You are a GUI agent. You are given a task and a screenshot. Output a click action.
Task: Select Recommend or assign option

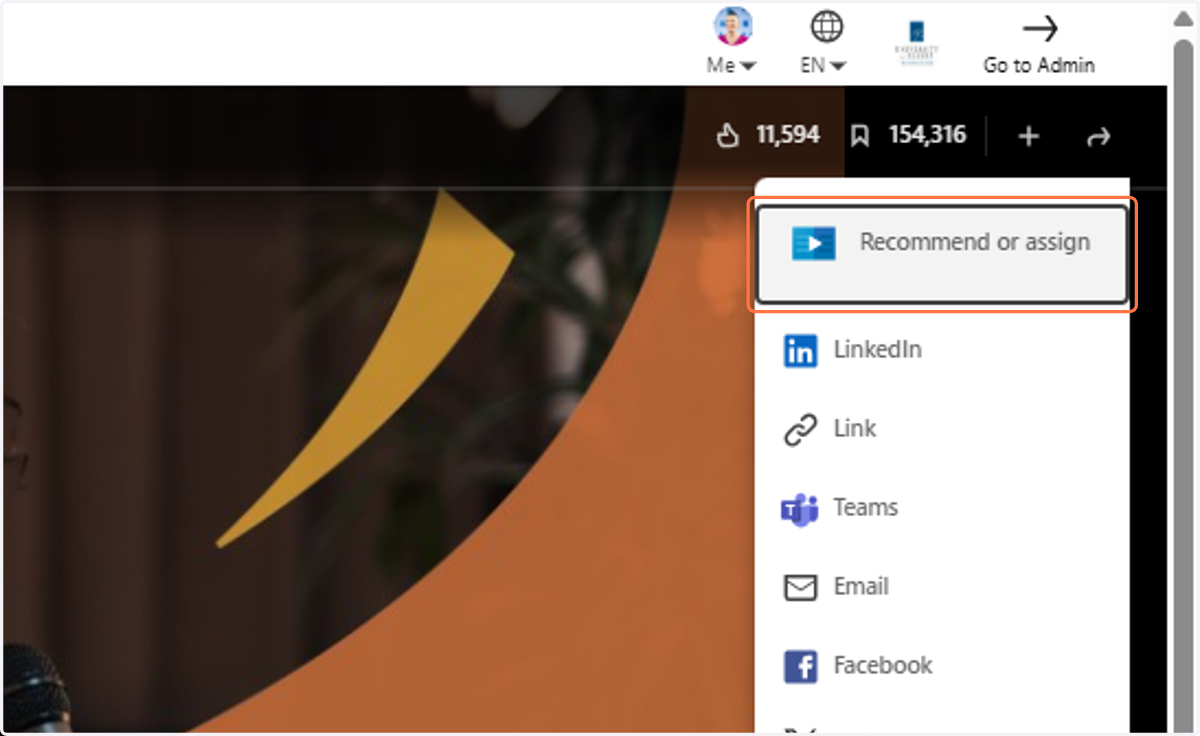click(x=942, y=254)
